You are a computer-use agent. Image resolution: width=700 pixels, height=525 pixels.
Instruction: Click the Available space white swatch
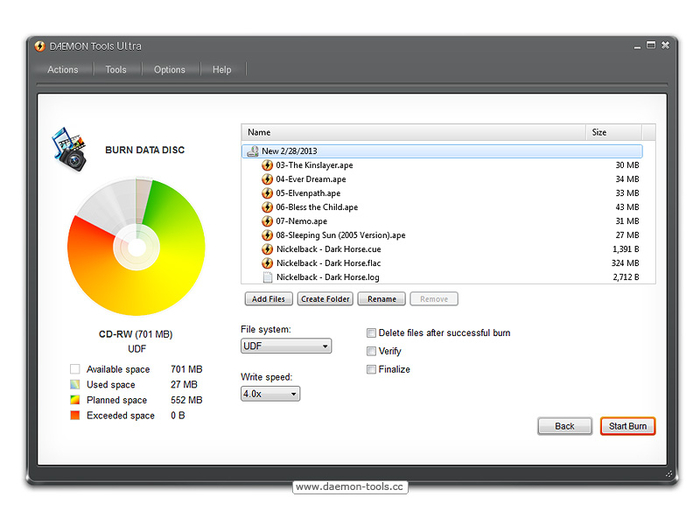[75, 369]
